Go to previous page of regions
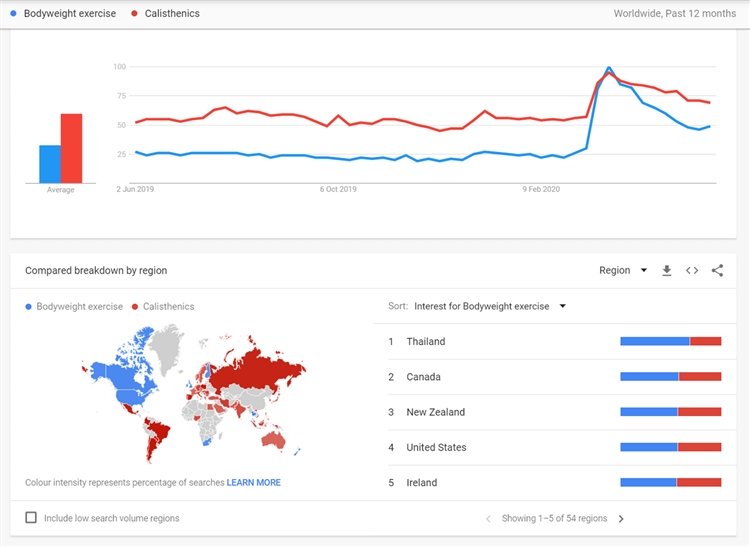Screen dimensions: 750x547 pyautogui.click(x=488, y=519)
